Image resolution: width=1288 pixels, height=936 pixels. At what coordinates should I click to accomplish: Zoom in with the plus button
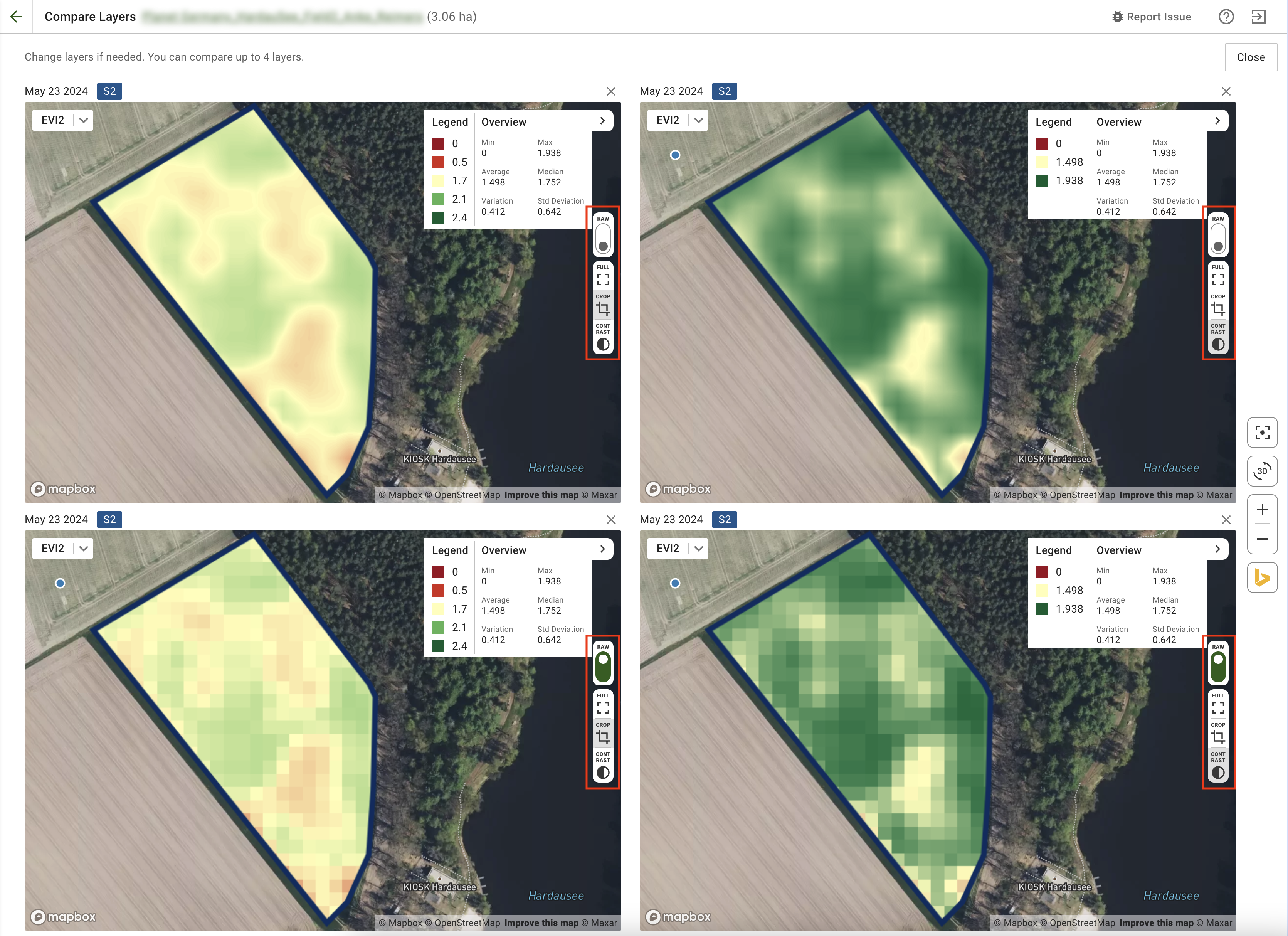click(1262, 510)
